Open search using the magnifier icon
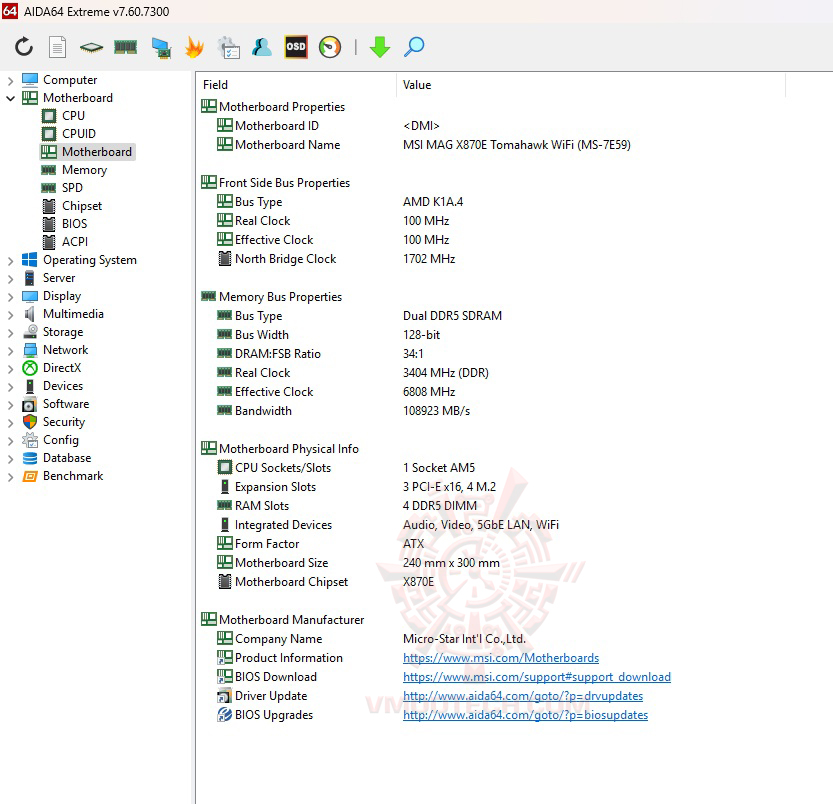The image size is (833, 804). 413,46
